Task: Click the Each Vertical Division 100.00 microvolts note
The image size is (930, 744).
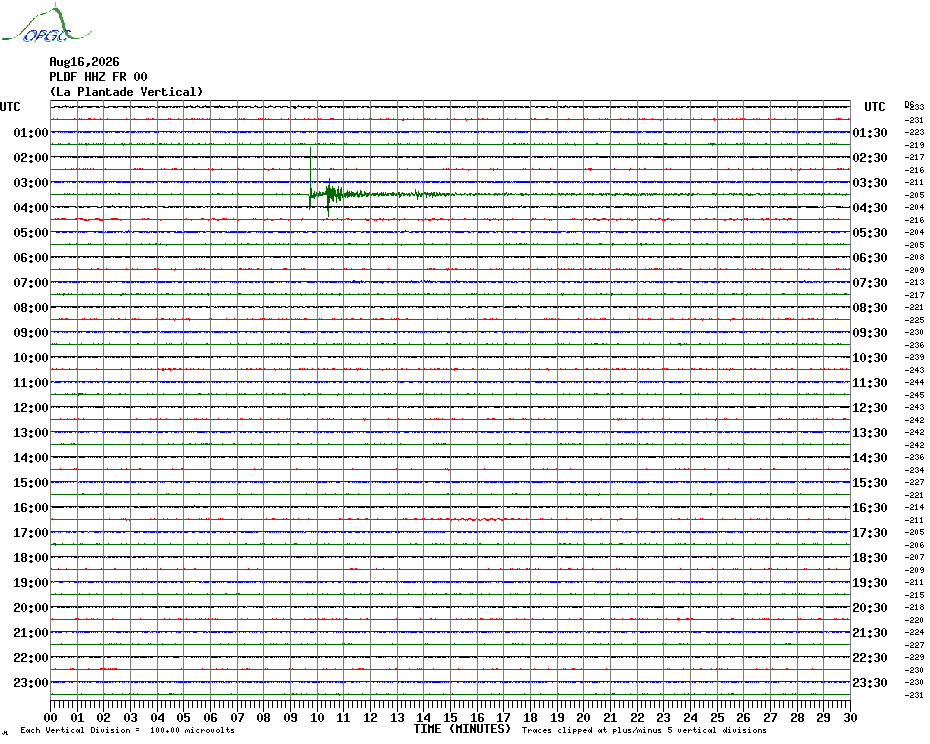Action: click(127, 730)
